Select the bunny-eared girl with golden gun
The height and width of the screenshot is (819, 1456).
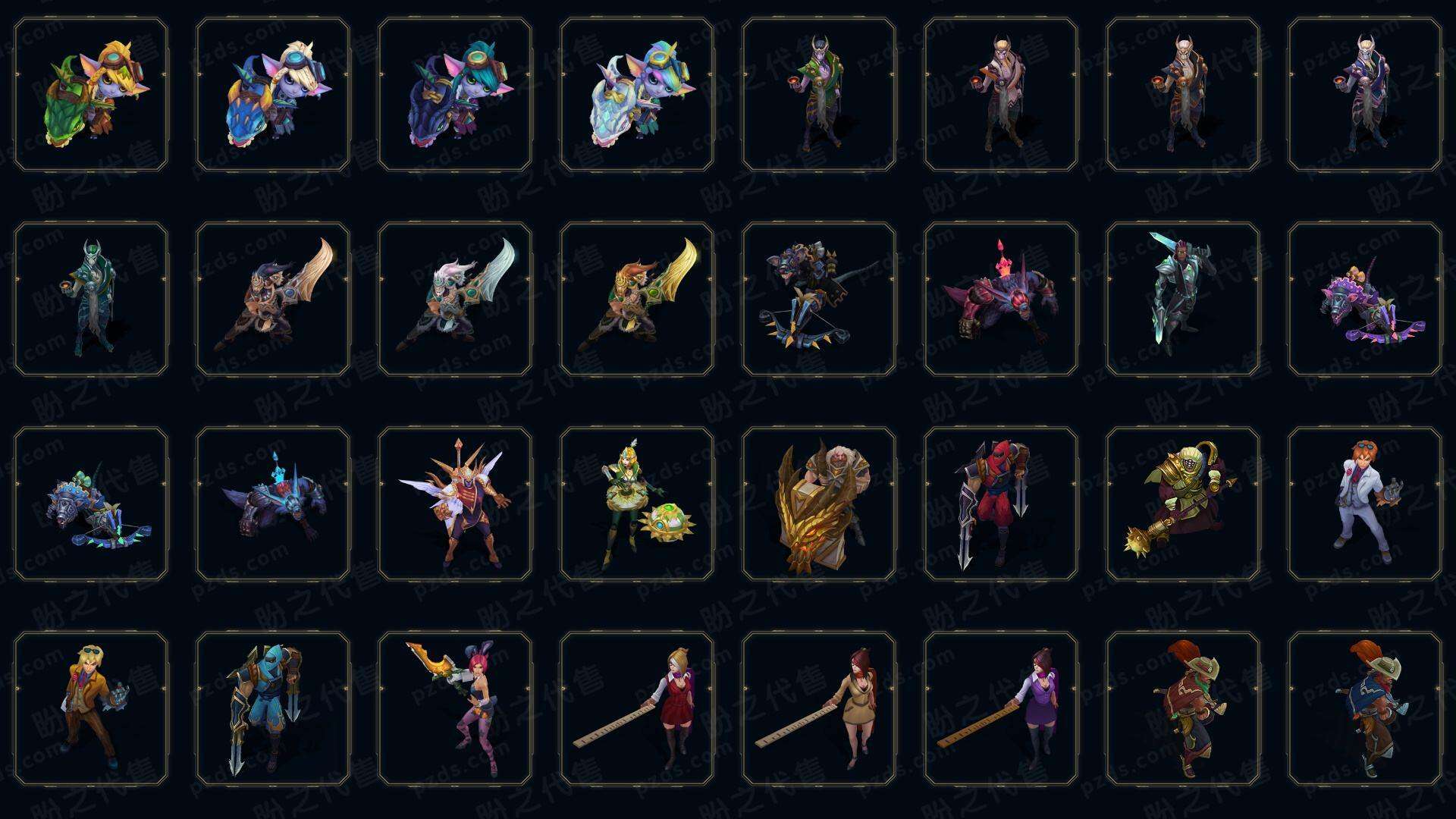point(455,709)
